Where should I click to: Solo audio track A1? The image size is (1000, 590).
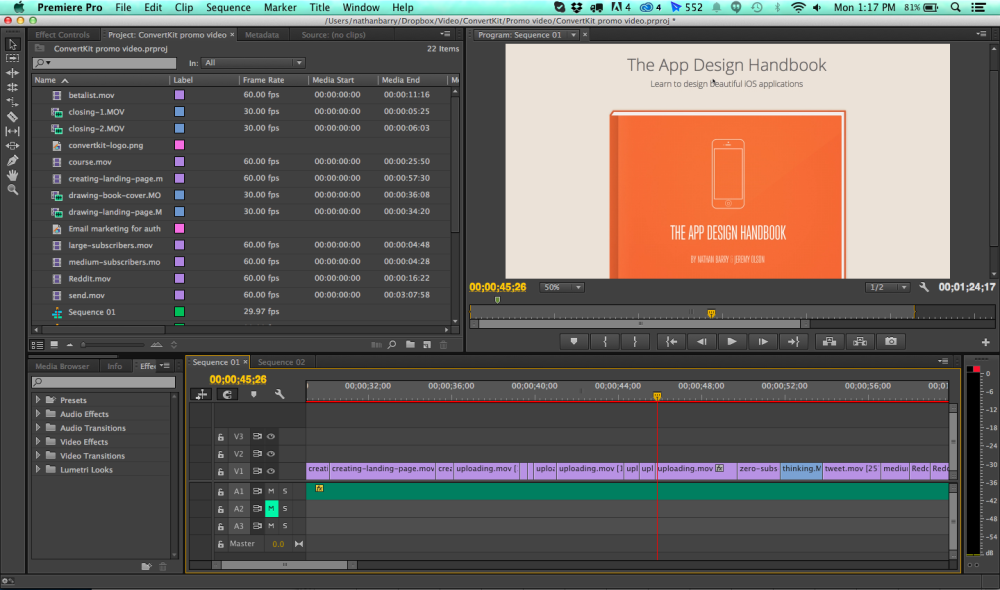(284, 491)
